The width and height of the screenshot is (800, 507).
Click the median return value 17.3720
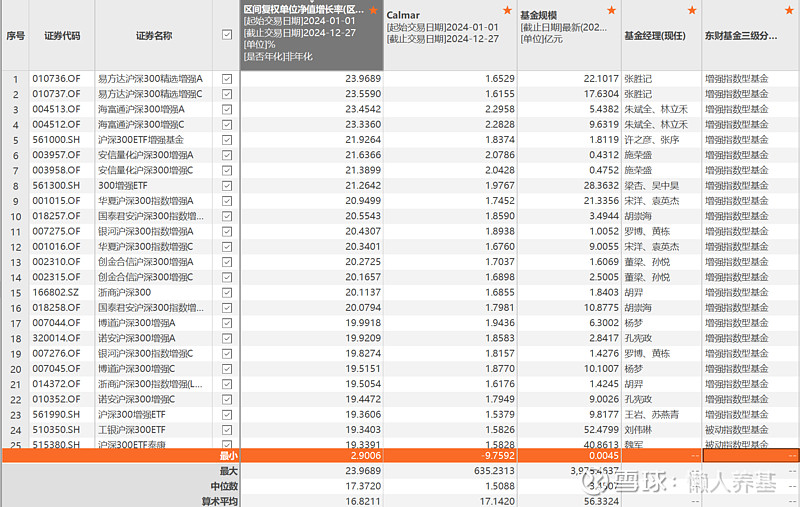tap(363, 486)
